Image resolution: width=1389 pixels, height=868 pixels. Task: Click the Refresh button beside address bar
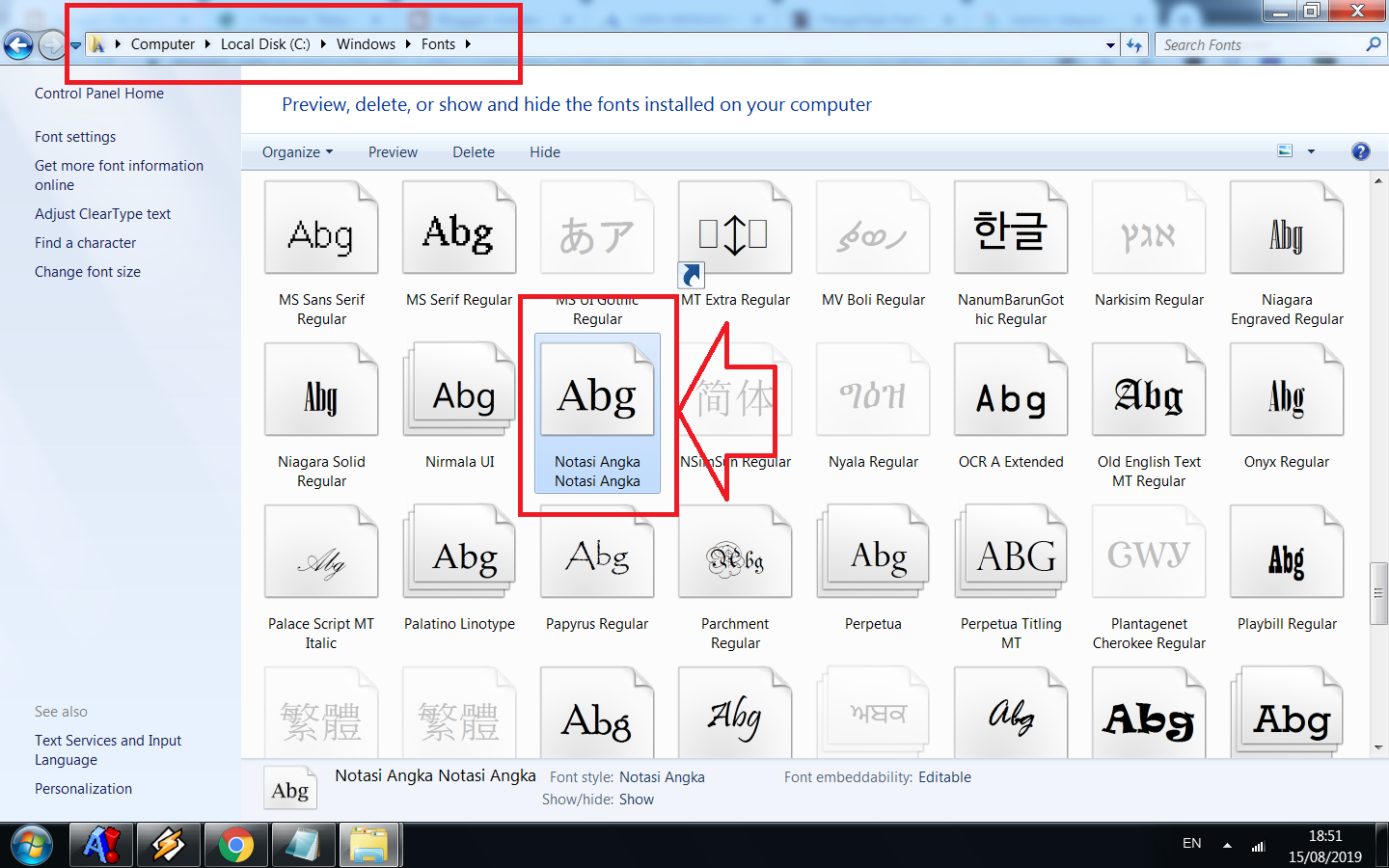point(1134,44)
